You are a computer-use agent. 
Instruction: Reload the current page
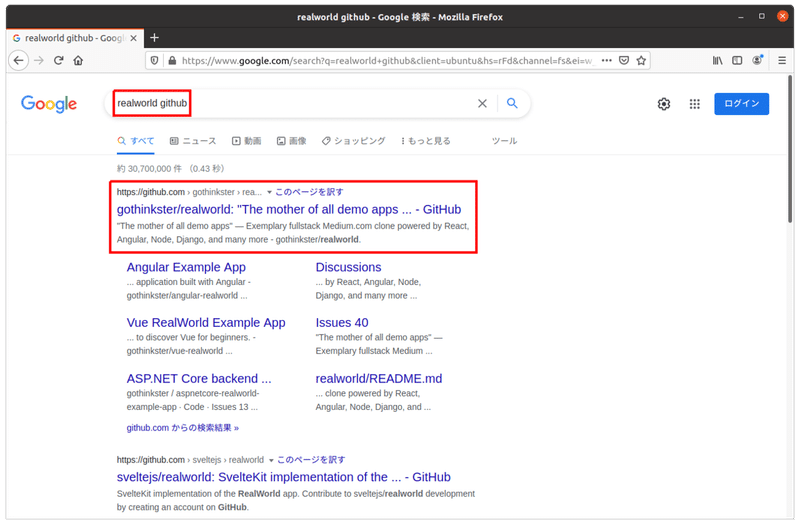point(59,61)
